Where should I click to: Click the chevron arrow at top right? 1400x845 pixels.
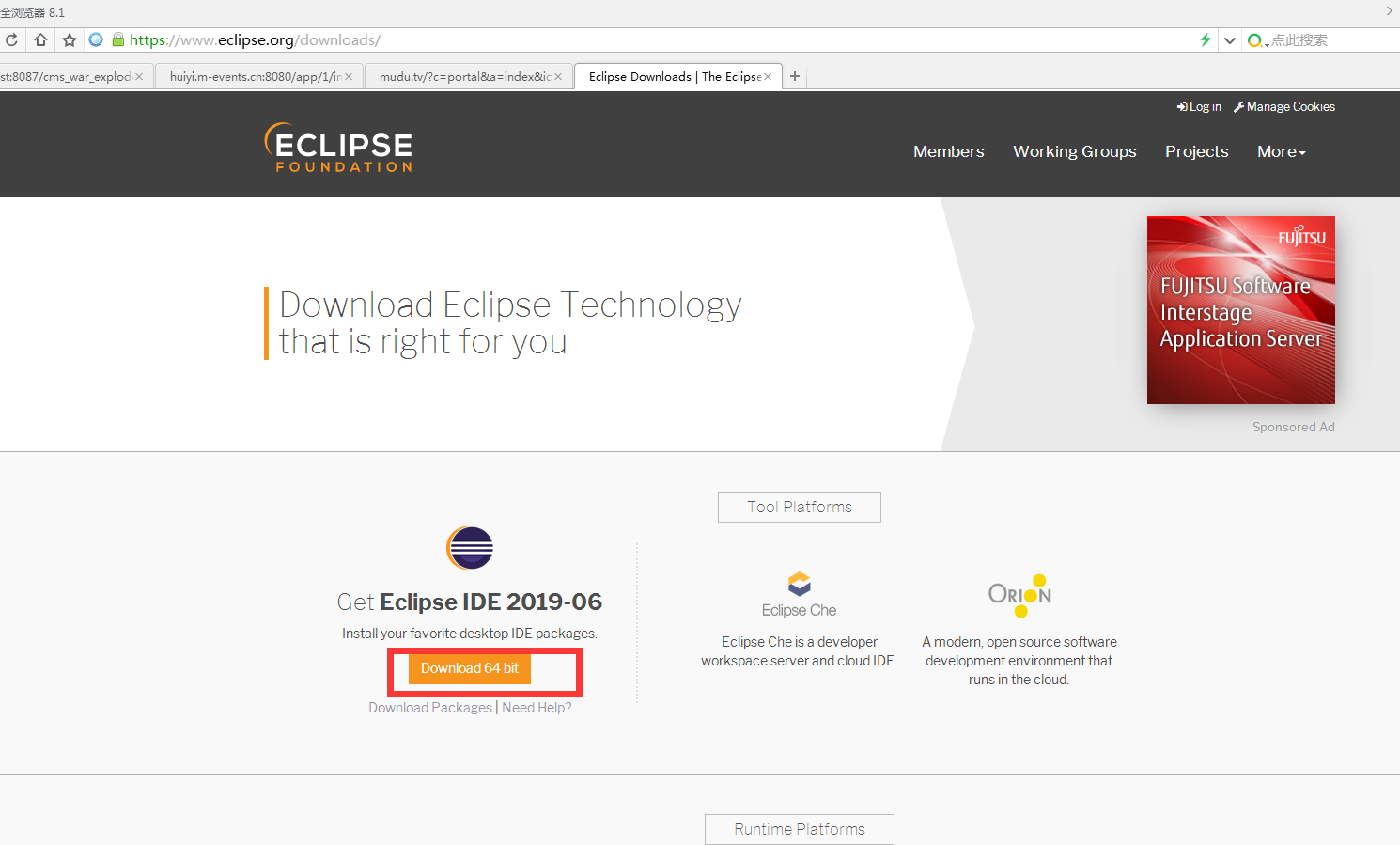(1390, 11)
